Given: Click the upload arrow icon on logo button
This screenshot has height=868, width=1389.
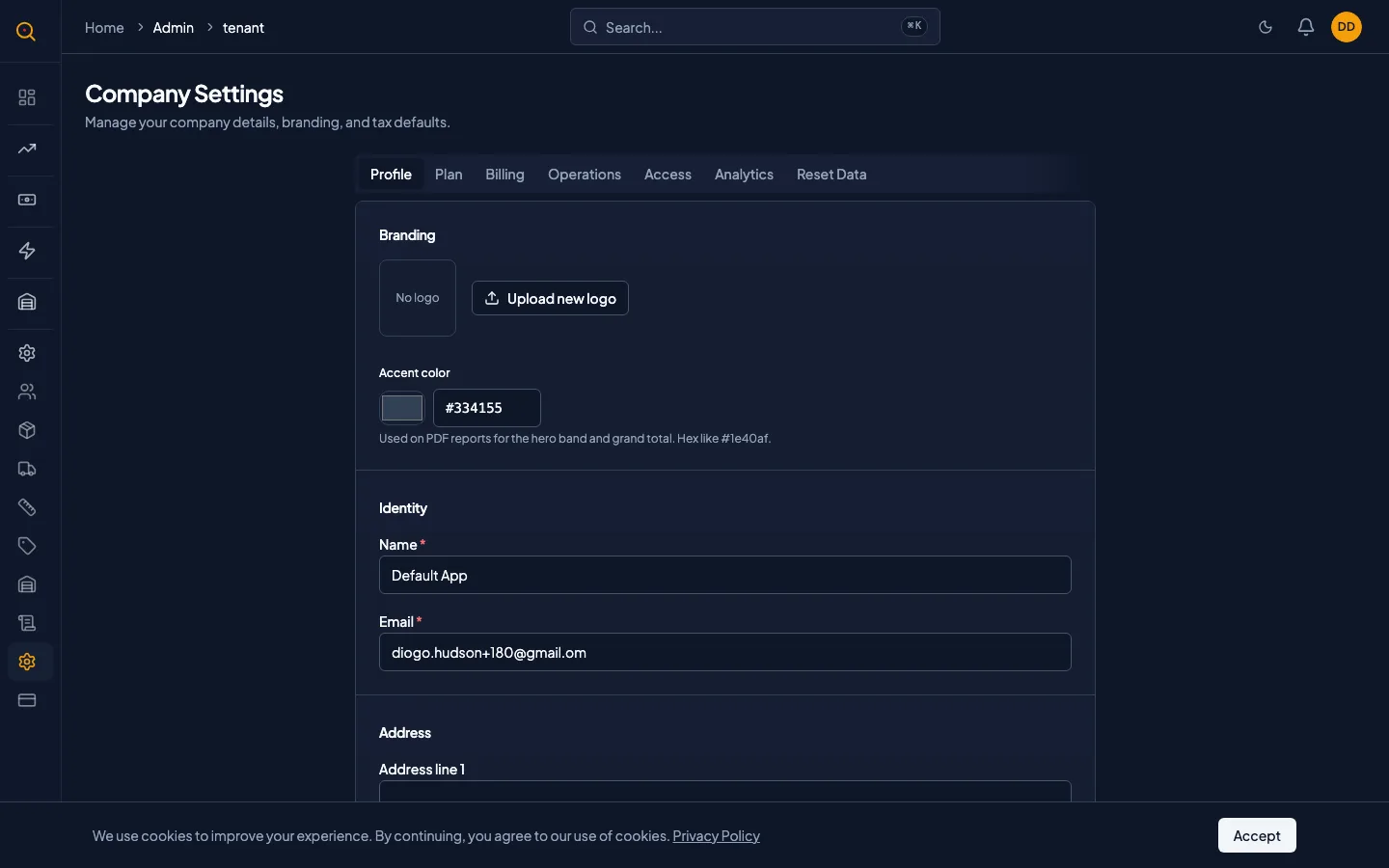Looking at the screenshot, I should point(492,298).
